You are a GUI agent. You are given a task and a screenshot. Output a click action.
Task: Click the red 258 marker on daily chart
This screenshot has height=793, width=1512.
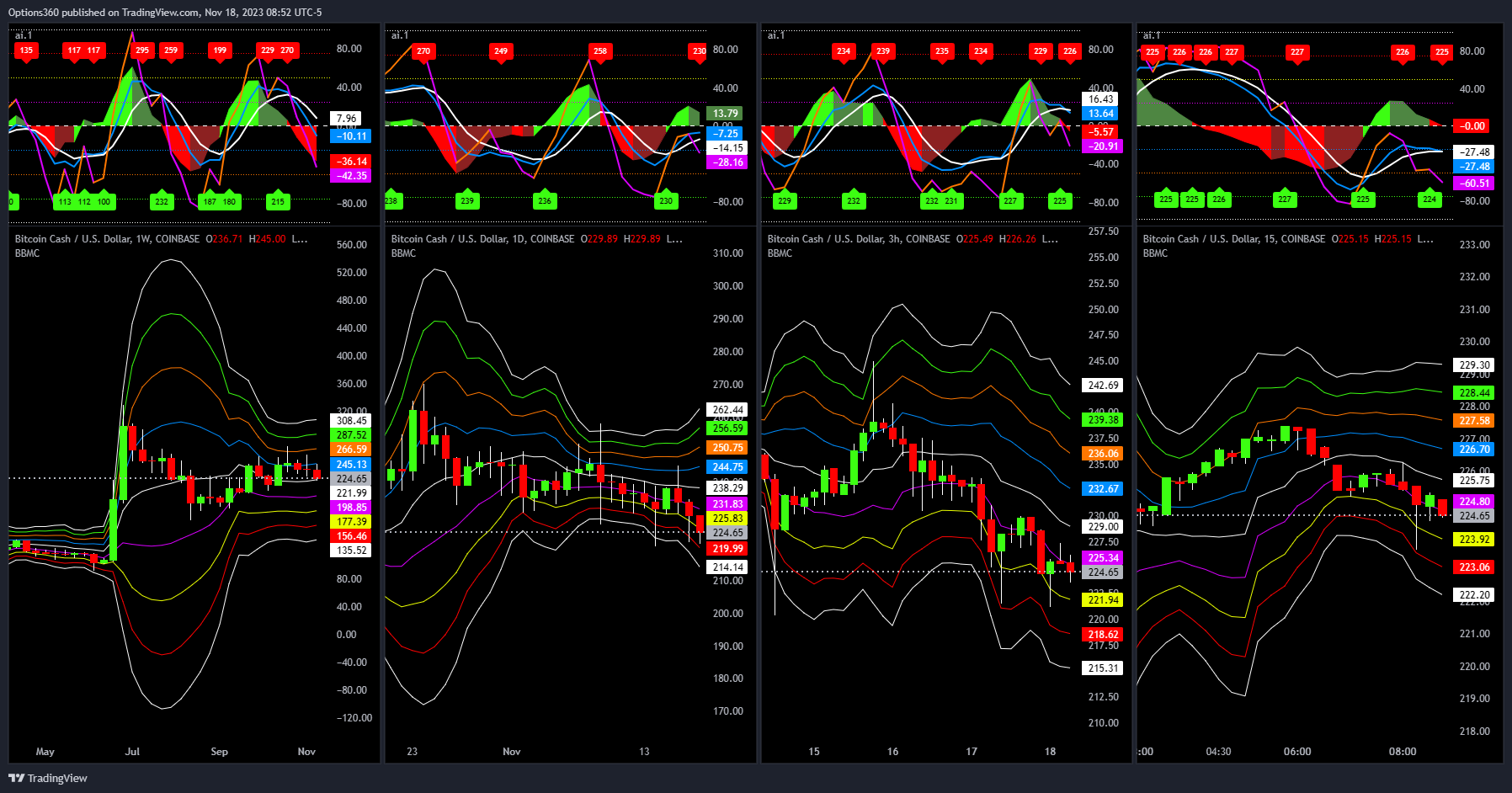coord(599,51)
